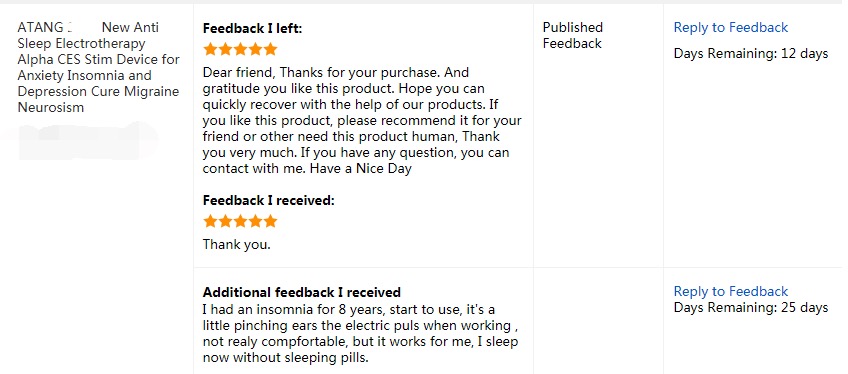Choose the fourth star under Feedback I received
This screenshot has width=848, height=374.
[x=255, y=221]
